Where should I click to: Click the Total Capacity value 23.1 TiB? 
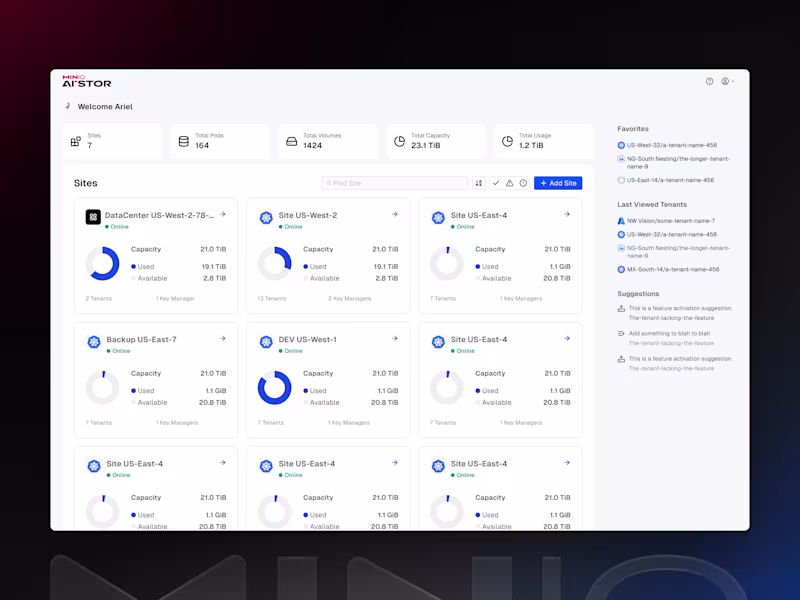(426, 145)
